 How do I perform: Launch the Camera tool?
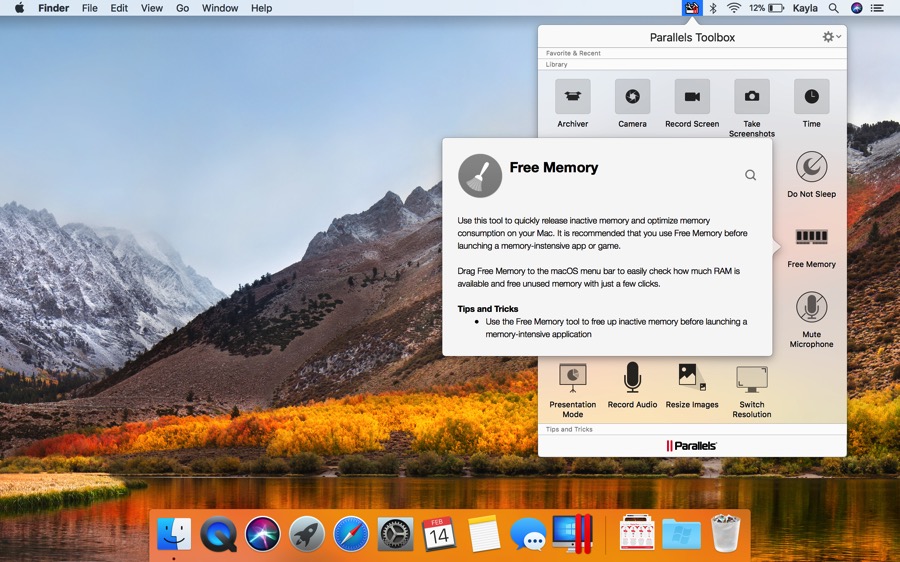coord(632,97)
